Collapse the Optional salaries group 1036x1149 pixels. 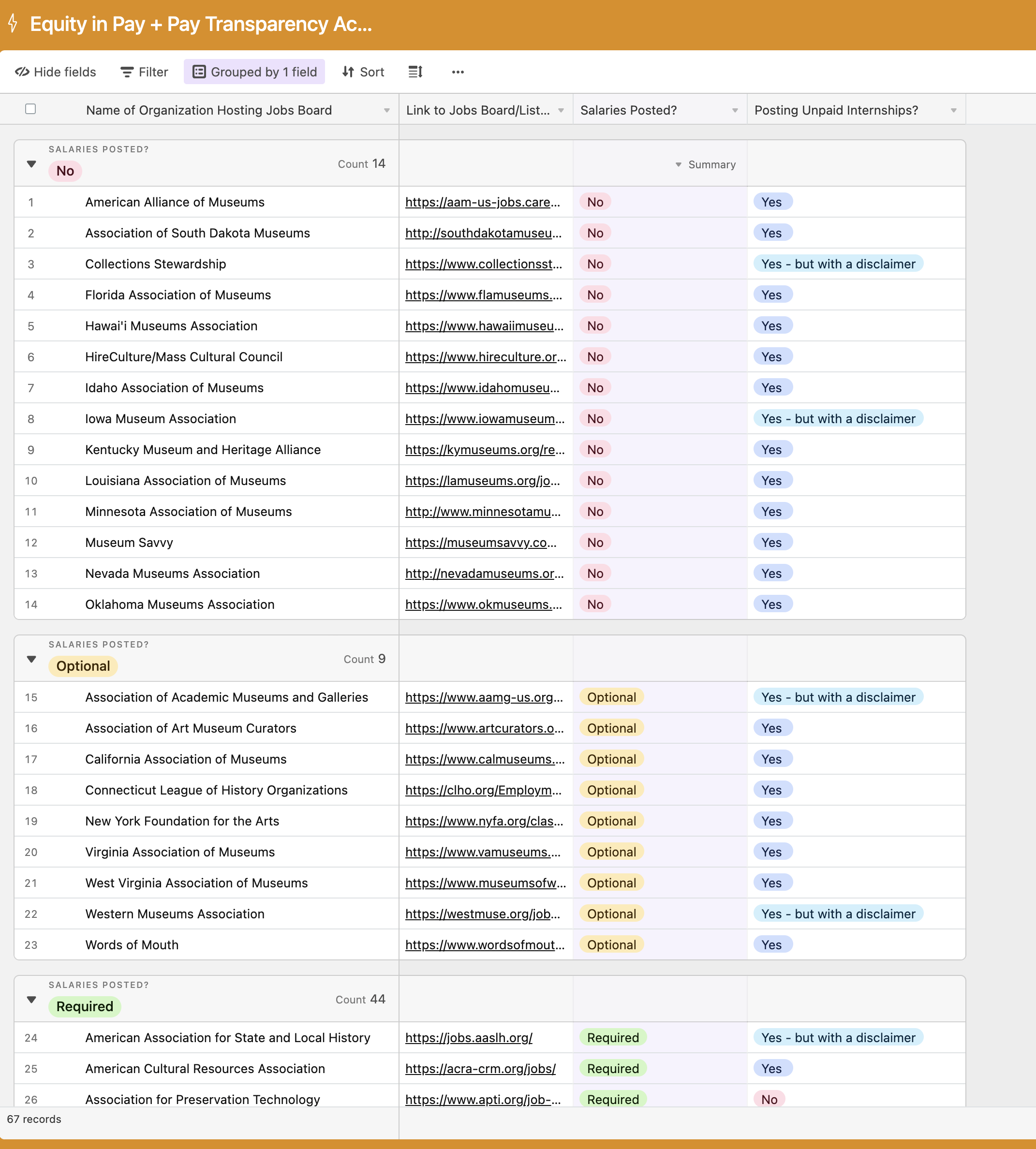[x=31, y=659]
